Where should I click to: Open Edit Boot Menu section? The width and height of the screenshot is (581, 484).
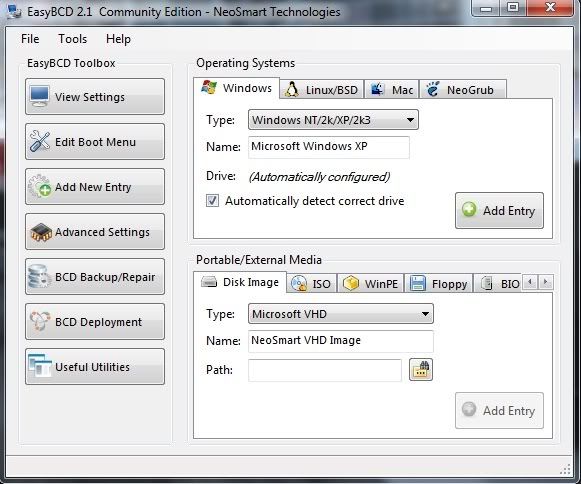coord(95,142)
